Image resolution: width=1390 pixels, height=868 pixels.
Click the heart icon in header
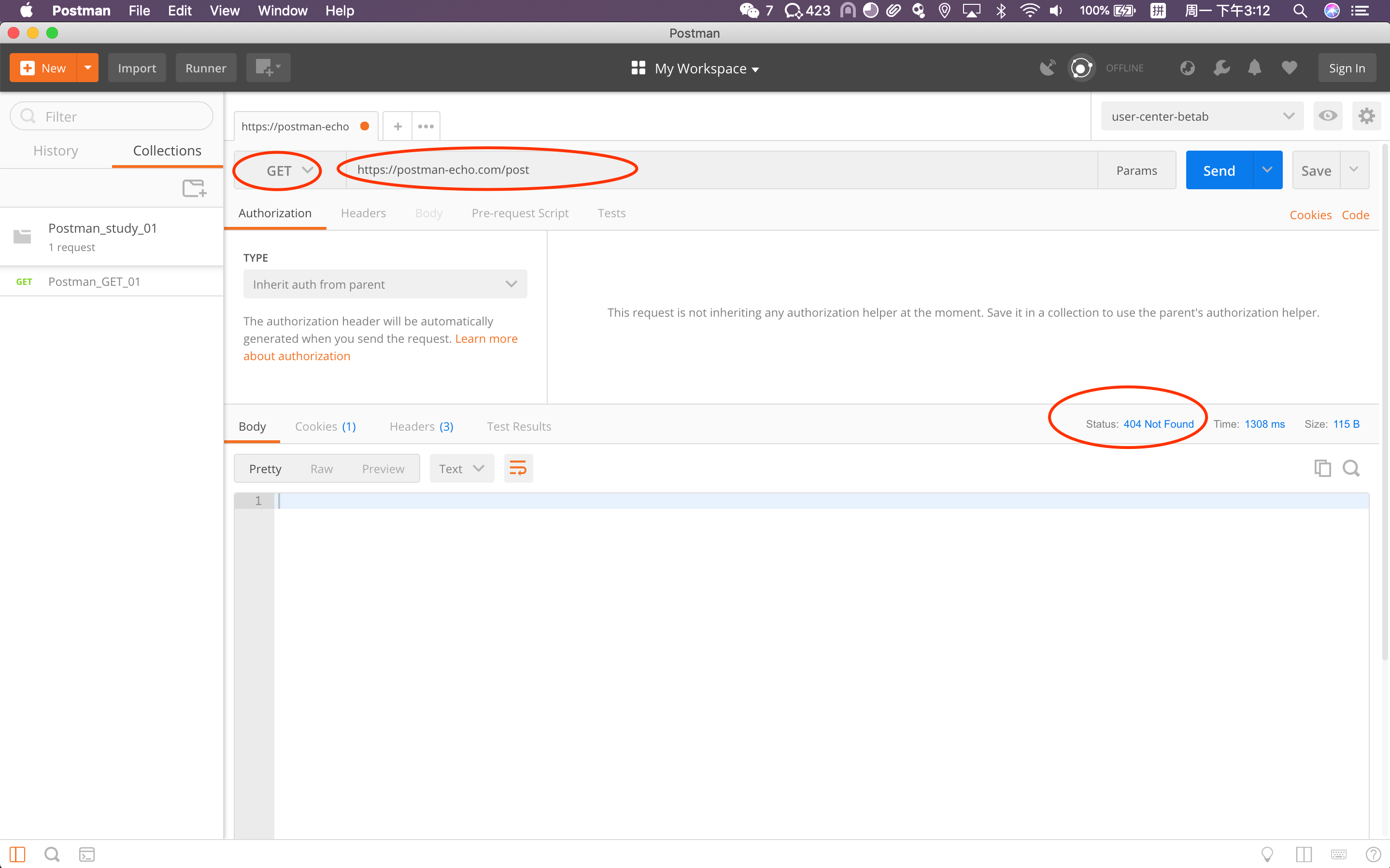[1290, 68]
